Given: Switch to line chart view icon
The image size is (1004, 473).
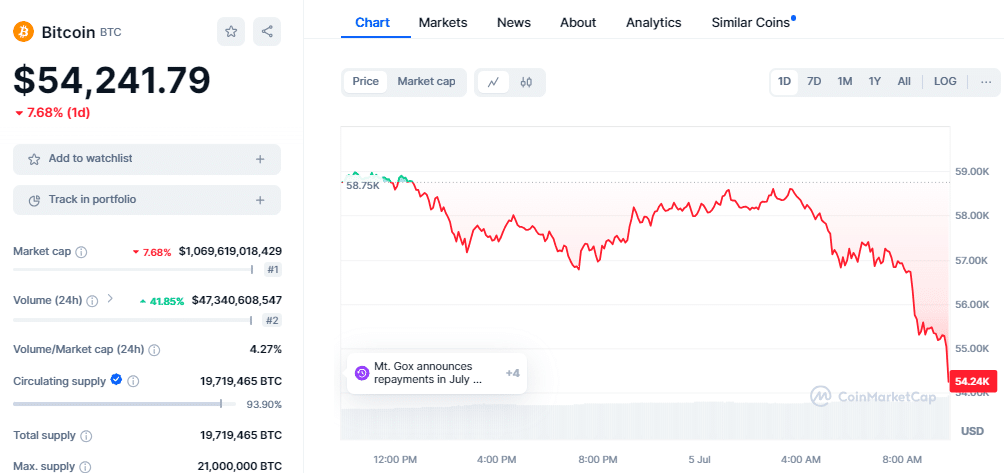Looking at the screenshot, I should [493, 82].
